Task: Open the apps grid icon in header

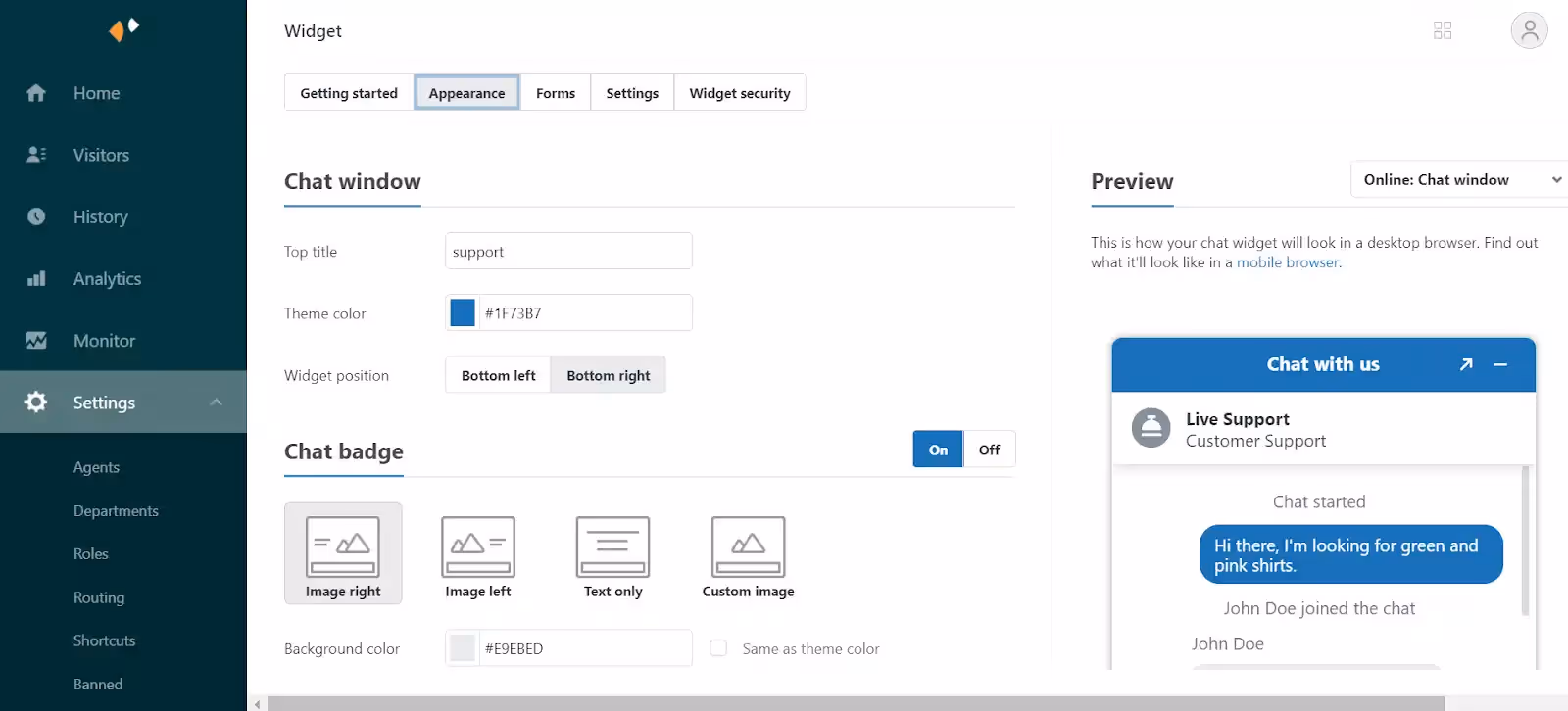Action: pos(1443,30)
